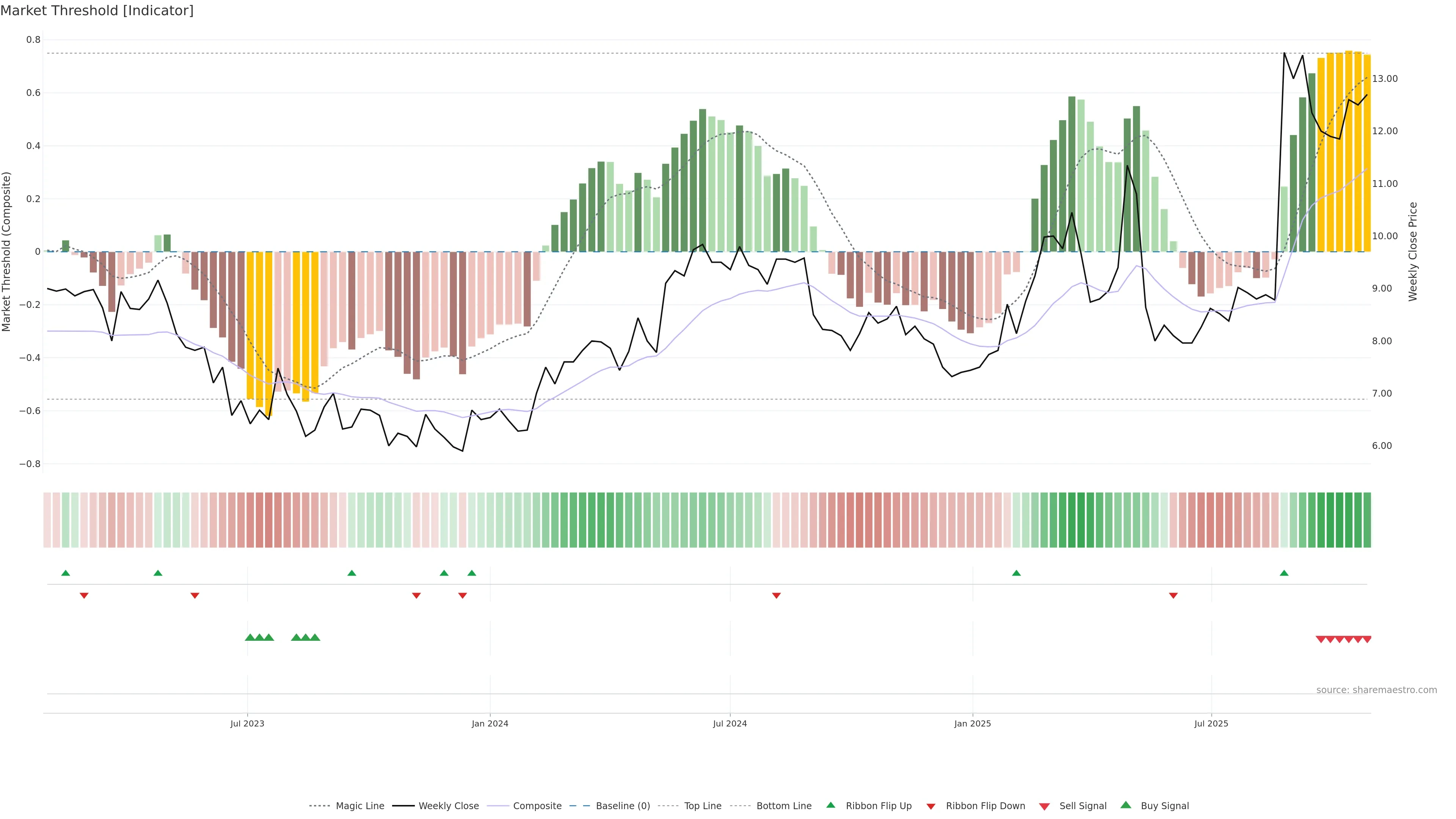This screenshot has width=1456, height=819.
Task: Click the Jan 2024 x-axis label
Action: [490, 723]
